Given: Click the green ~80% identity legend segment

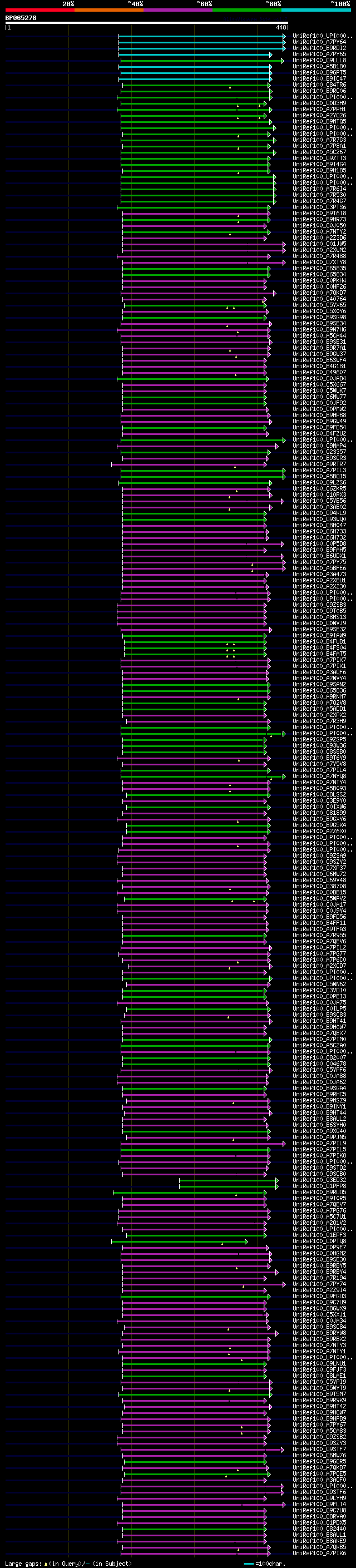Looking at the screenshot, I should [x=247, y=10].
